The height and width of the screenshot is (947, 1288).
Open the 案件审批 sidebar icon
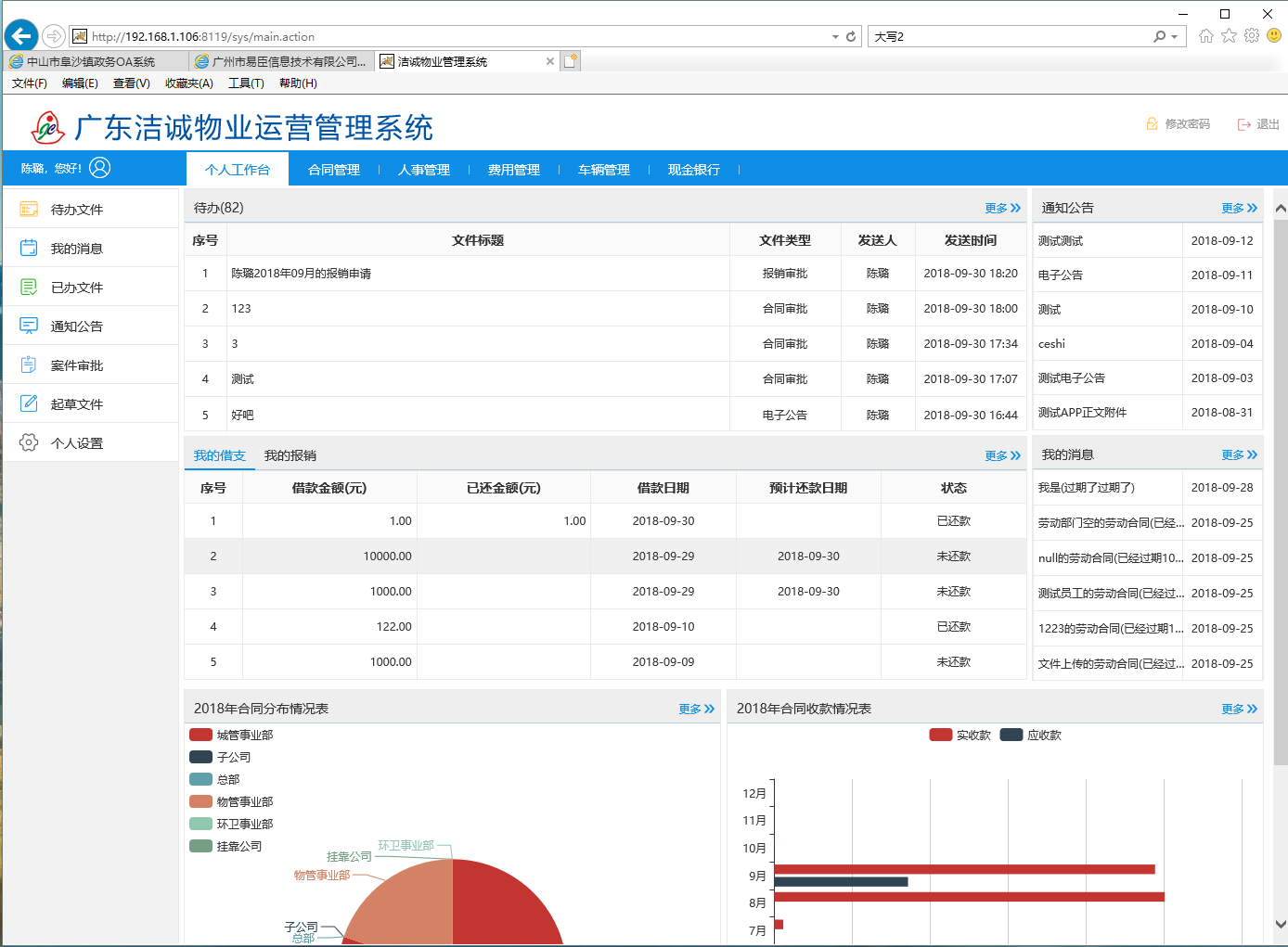[x=29, y=365]
